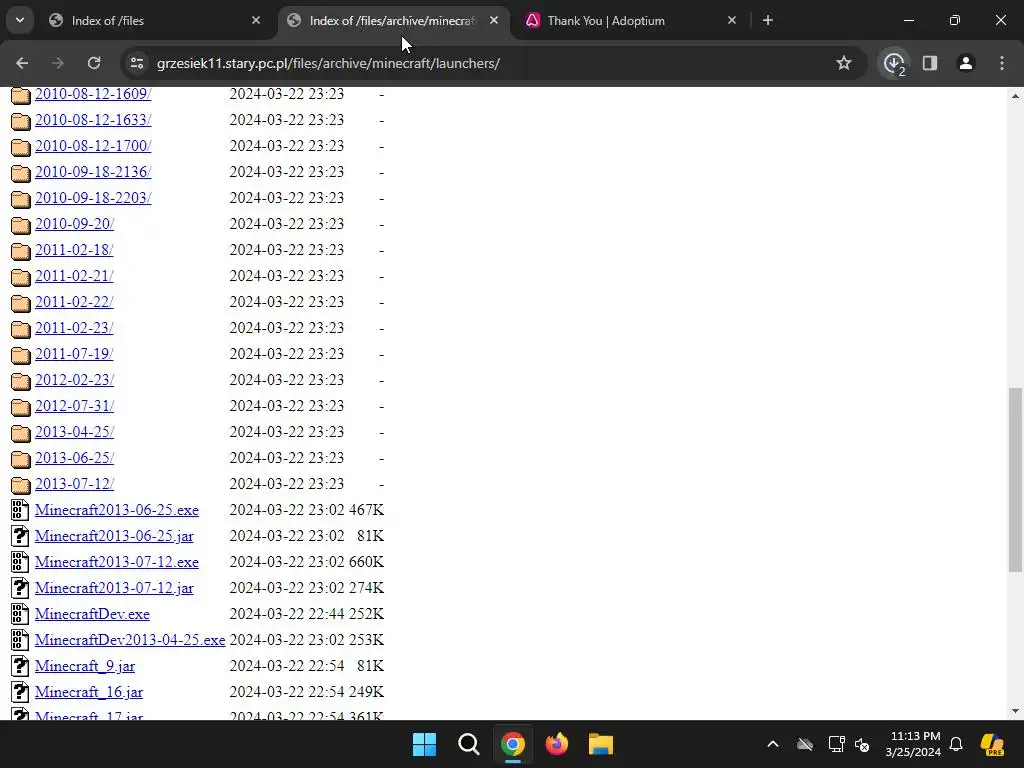Close the 'Thank You | Adoptium' tab
1024x768 pixels.
click(x=732, y=20)
